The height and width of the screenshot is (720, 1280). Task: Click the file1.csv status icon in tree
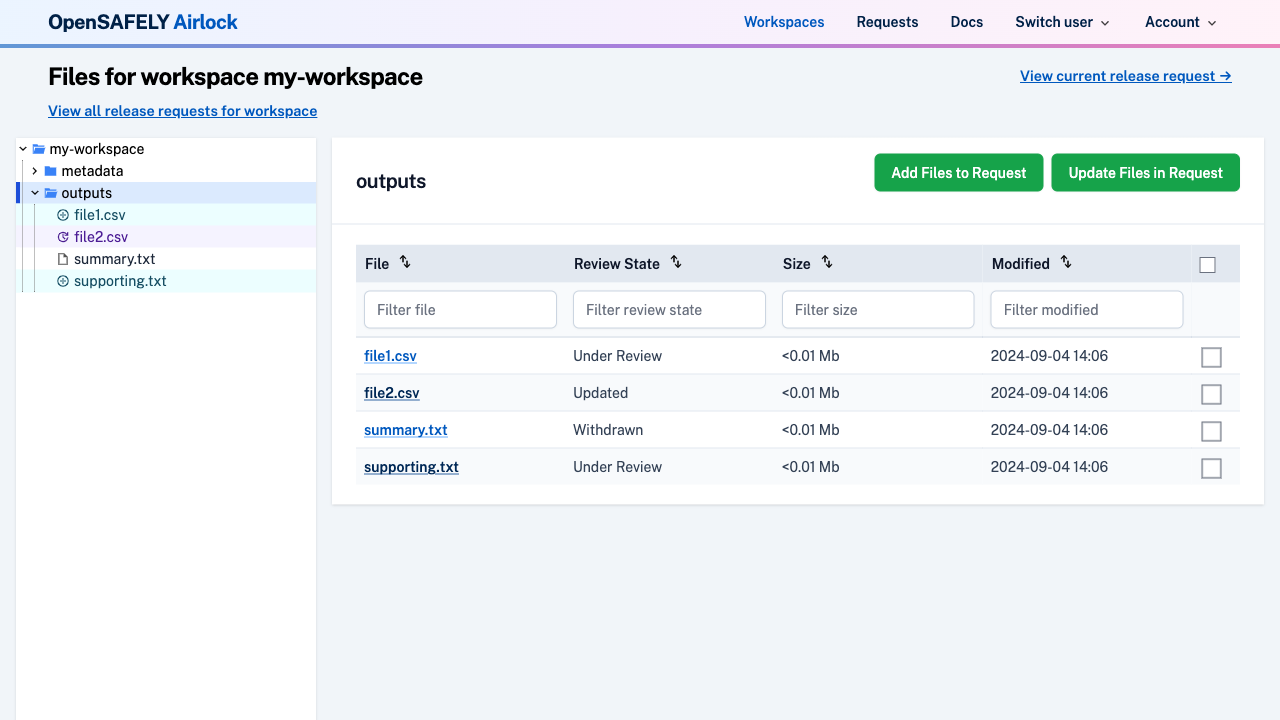click(x=63, y=215)
